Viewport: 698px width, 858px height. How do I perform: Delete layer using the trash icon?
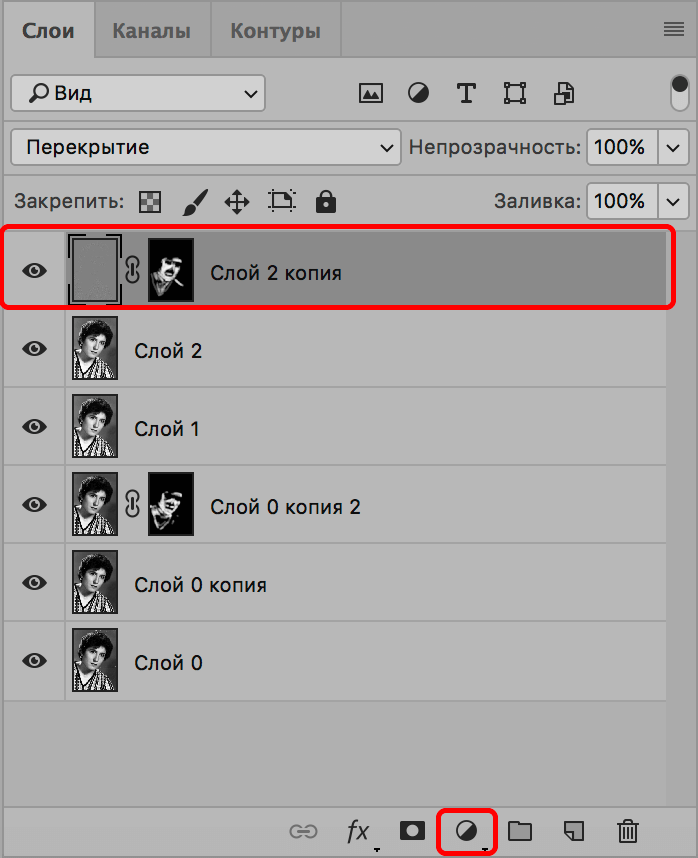(x=627, y=830)
